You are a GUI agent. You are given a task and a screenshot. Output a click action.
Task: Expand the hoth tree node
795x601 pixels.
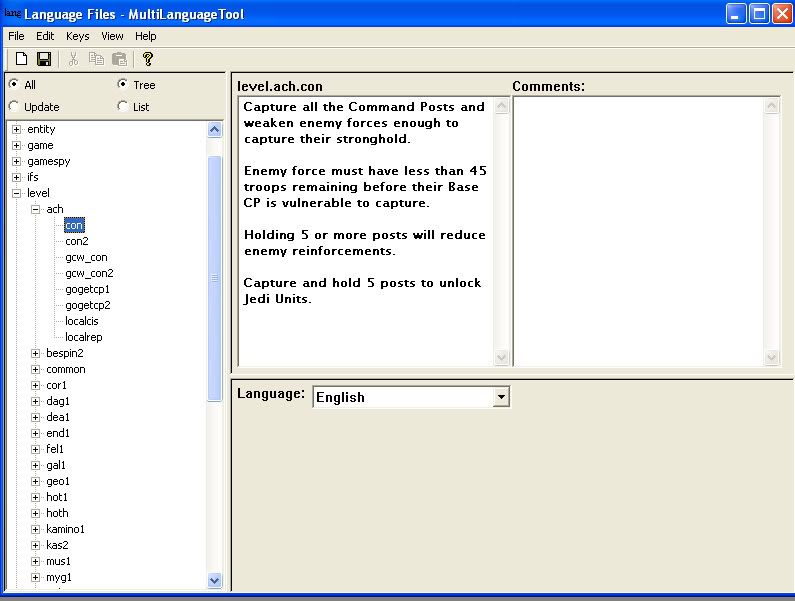coord(35,513)
